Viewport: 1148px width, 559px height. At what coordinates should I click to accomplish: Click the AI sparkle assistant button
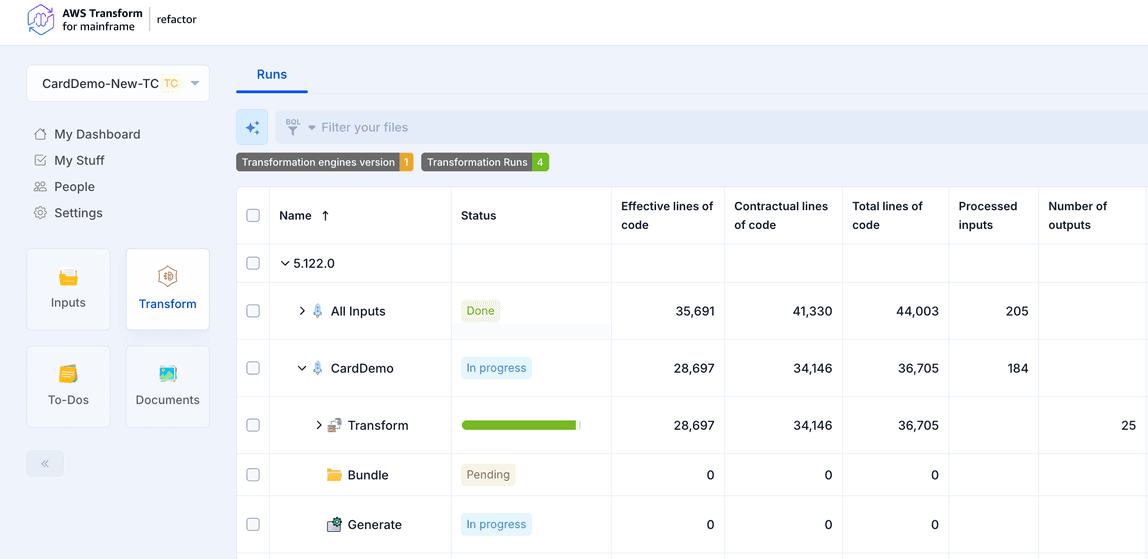(252, 127)
